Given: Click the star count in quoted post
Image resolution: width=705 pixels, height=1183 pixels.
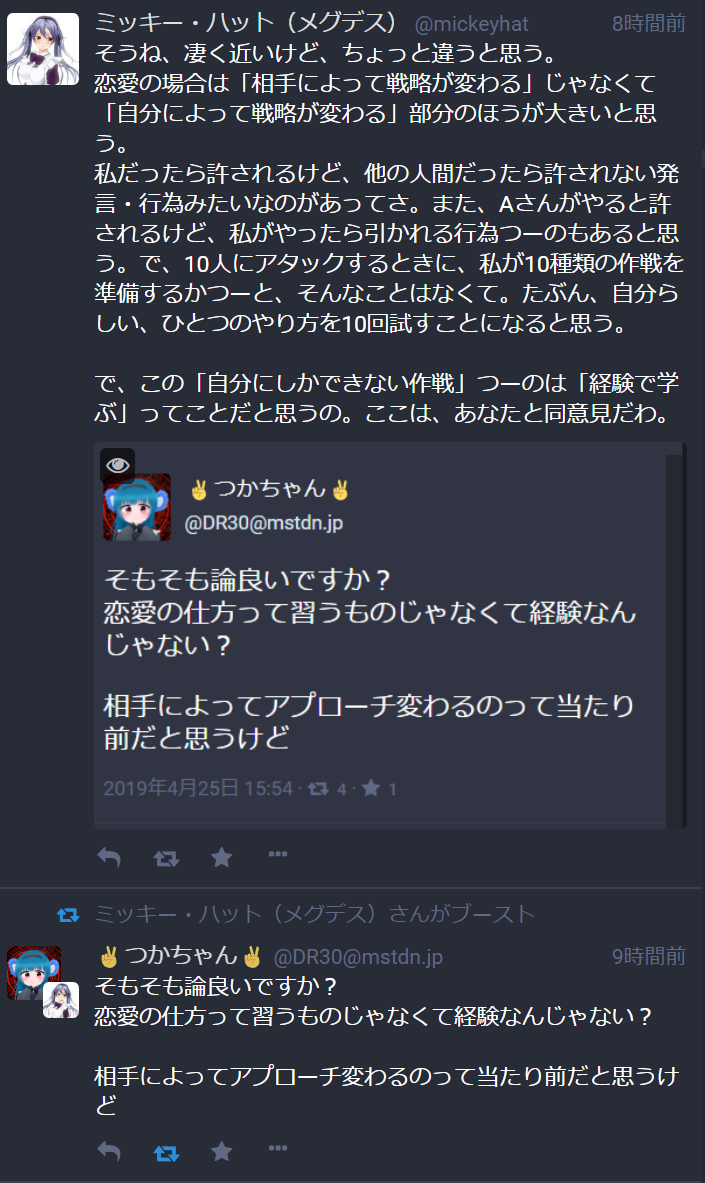Looking at the screenshot, I should pos(392,789).
